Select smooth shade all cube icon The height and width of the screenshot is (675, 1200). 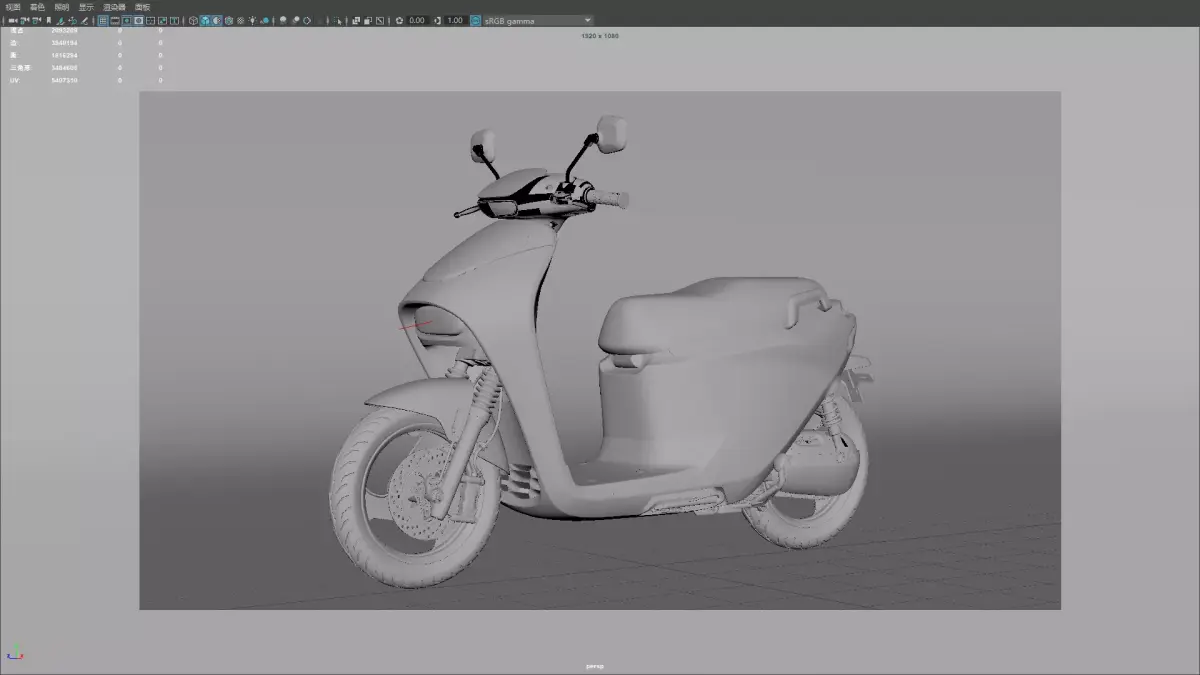(x=205, y=20)
